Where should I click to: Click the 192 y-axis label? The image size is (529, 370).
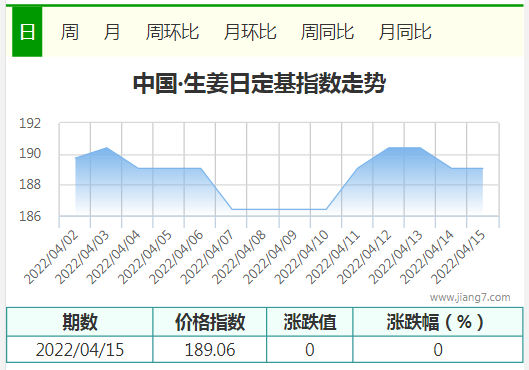click(x=30, y=123)
